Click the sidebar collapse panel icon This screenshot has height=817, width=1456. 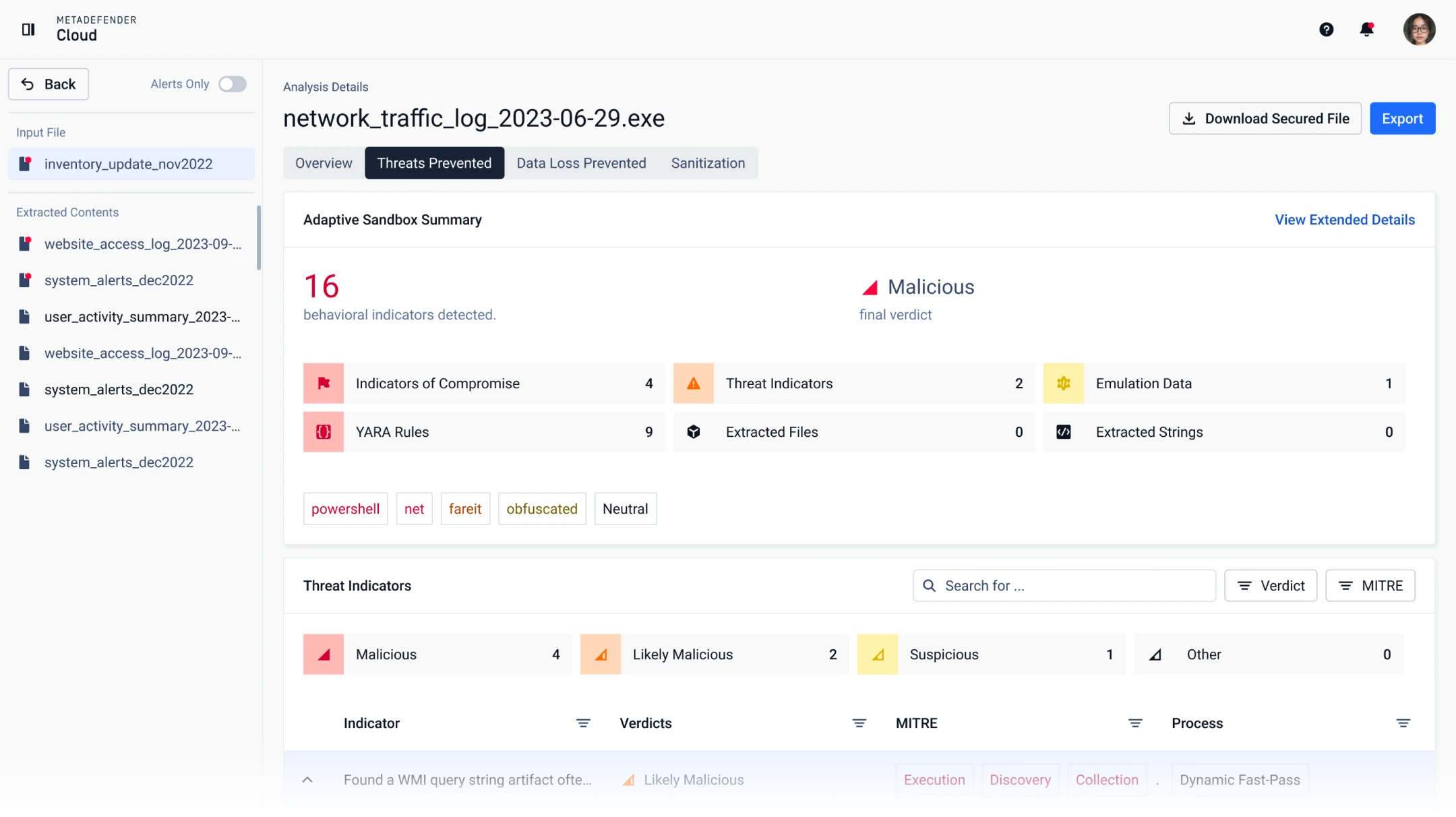click(x=28, y=29)
